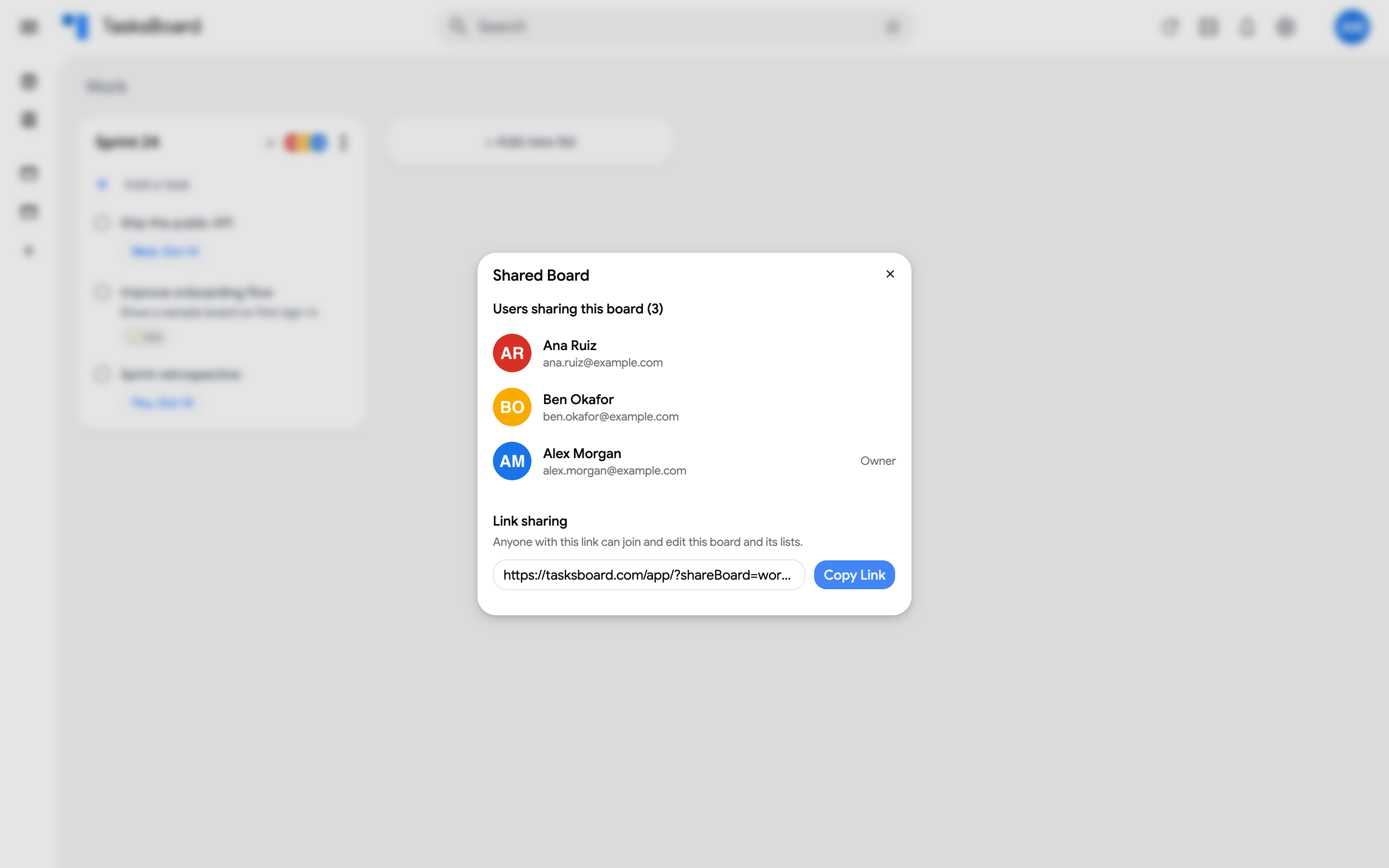This screenshot has height=868, width=1389.
Task: Click Ben Okafor's BO avatar
Action: 512,407
